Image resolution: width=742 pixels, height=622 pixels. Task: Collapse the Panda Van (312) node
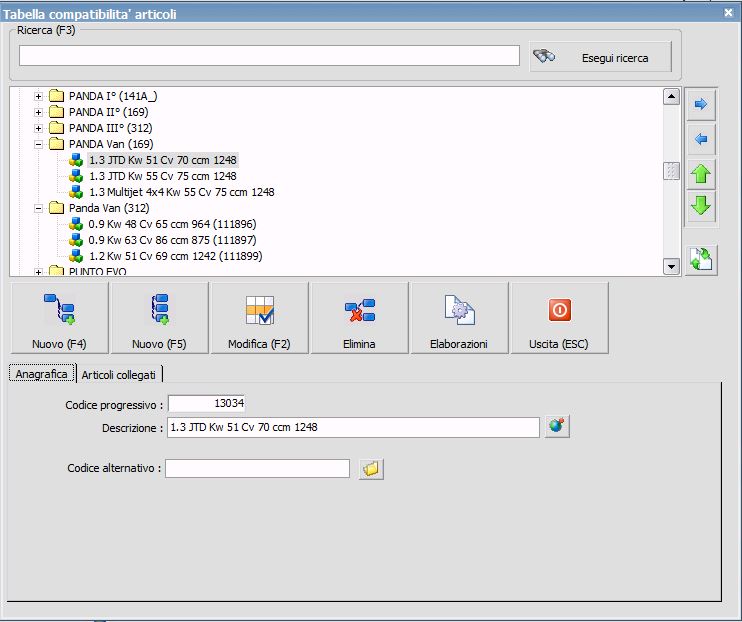(x=38, y=208)
